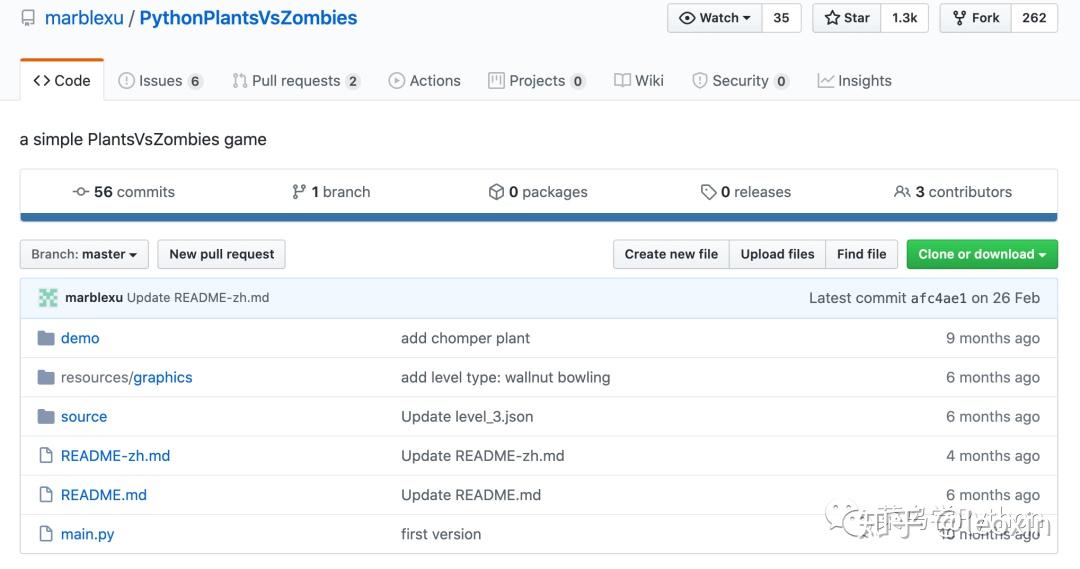This screenshot has width=1080, height=569.
Task: Star the PythonPlantsVsZombies repository
Action: 847,18
